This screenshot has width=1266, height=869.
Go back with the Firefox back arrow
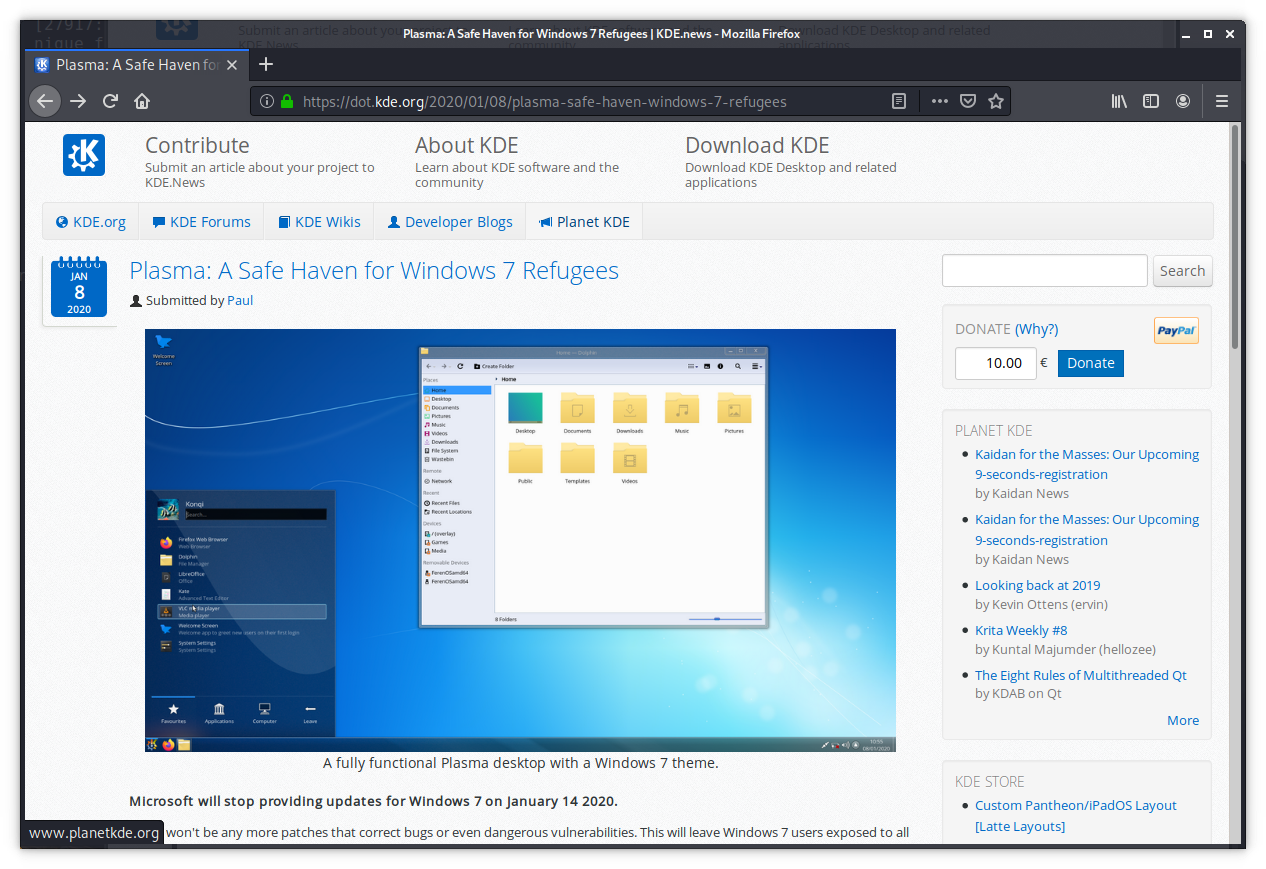click(45, 101)
